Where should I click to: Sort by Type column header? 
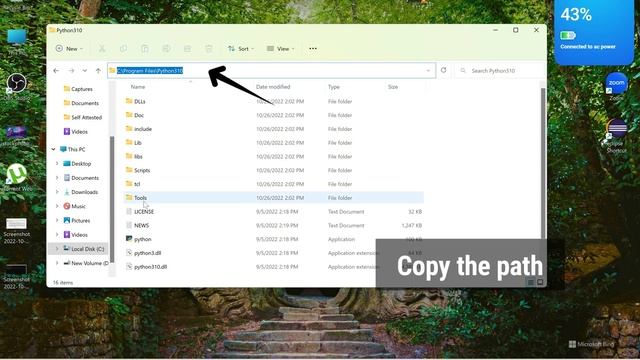pyautogui.click(x=333, y=87)
